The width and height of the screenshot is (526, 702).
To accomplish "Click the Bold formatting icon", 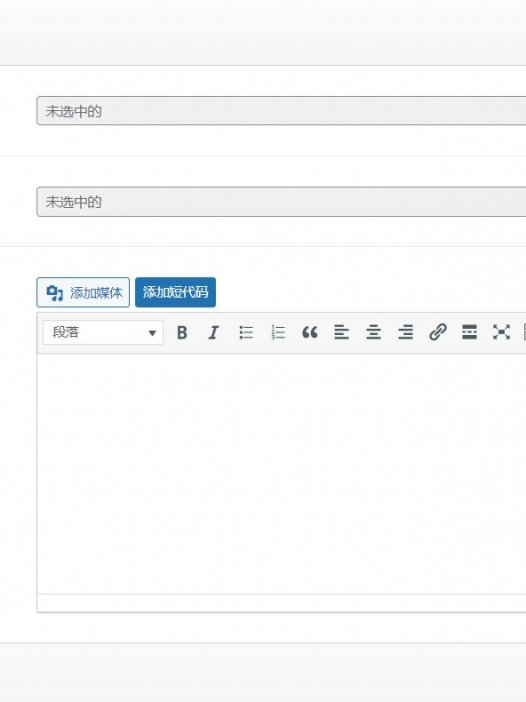I will [182, 333].
